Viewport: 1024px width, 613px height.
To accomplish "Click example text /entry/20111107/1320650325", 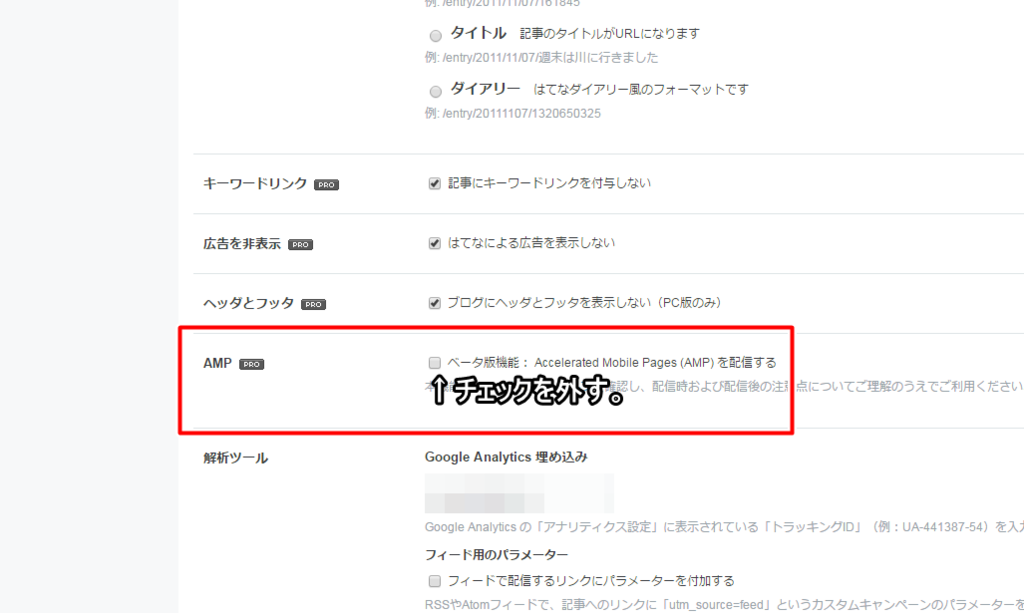I will (522, 114).
